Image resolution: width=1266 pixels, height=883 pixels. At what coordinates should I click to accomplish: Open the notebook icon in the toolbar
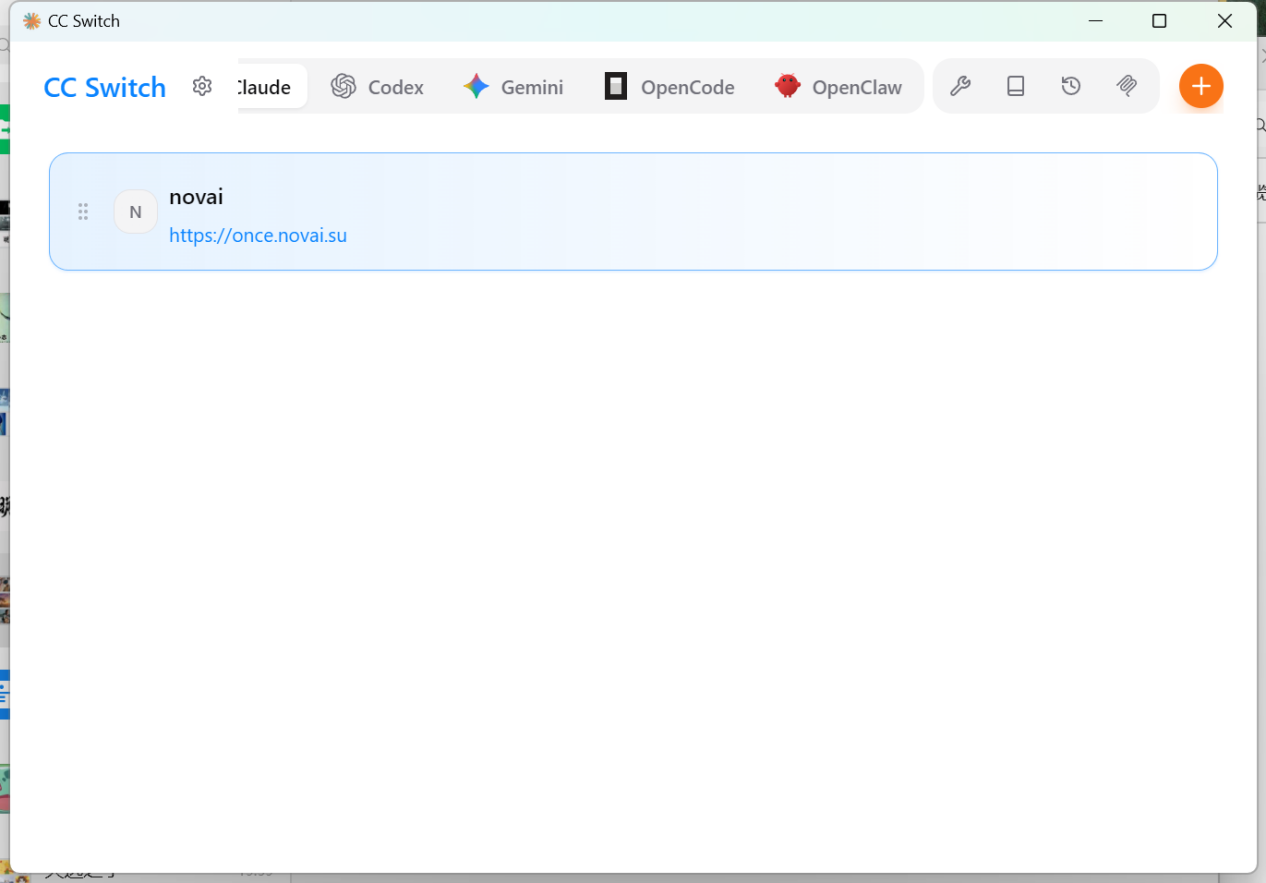point(1015,86)
